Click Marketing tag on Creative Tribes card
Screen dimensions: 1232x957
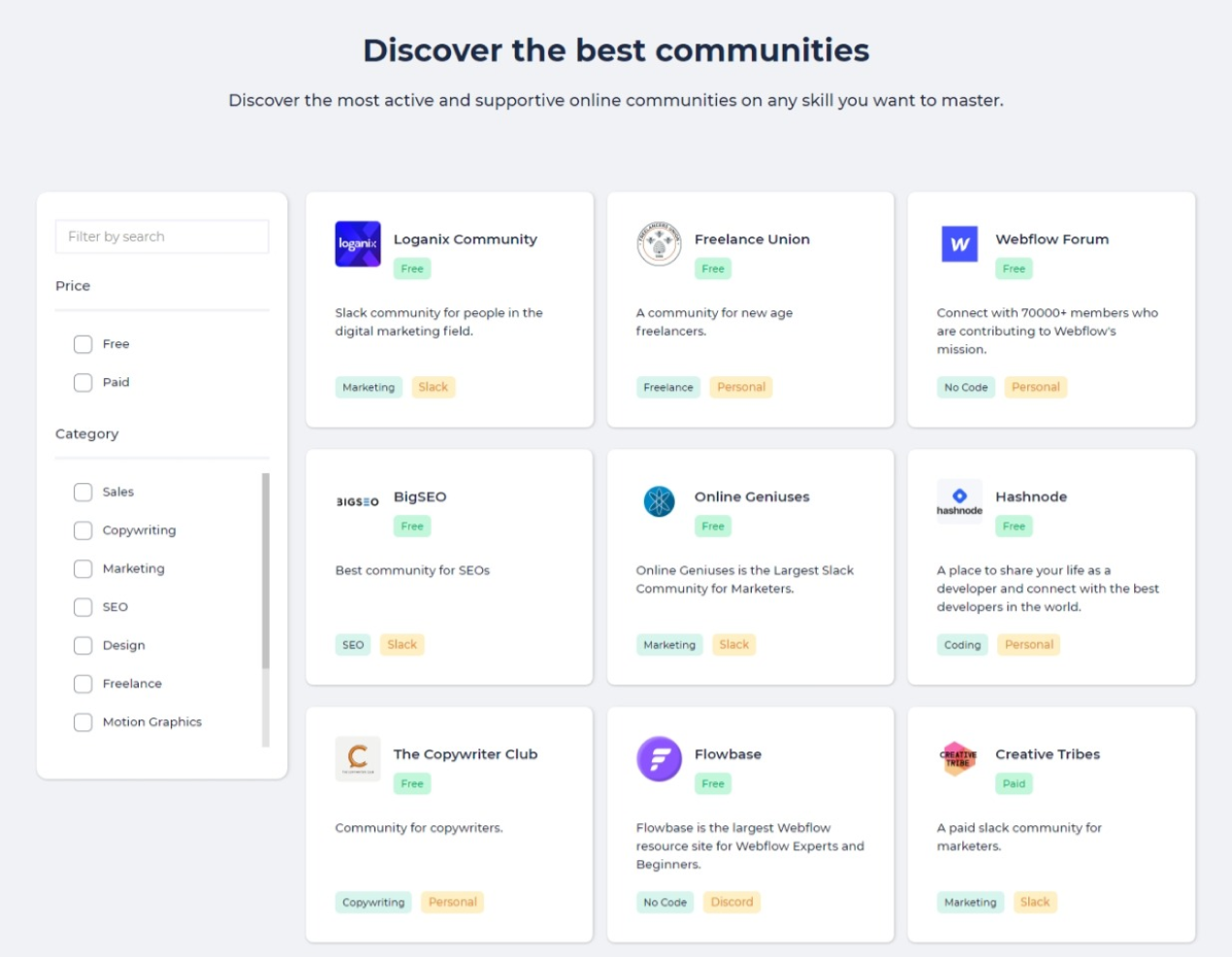[x=970, y=902]
